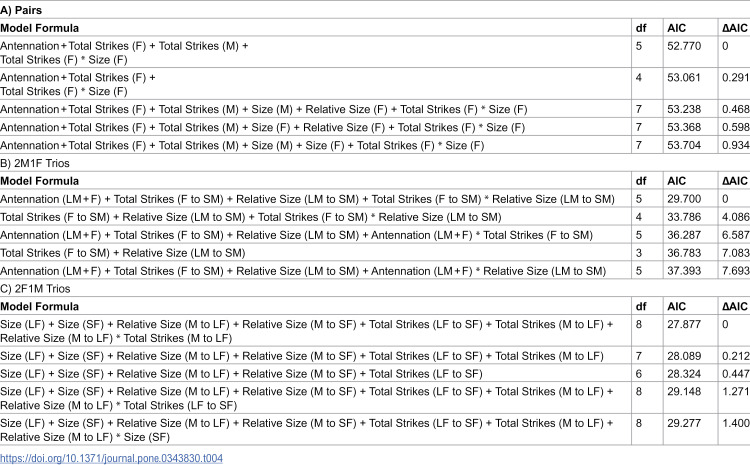The image size is (750, 465).
Task: Select the AIC value 28.324
Action: pyautogui.click(x=684, y=374)
